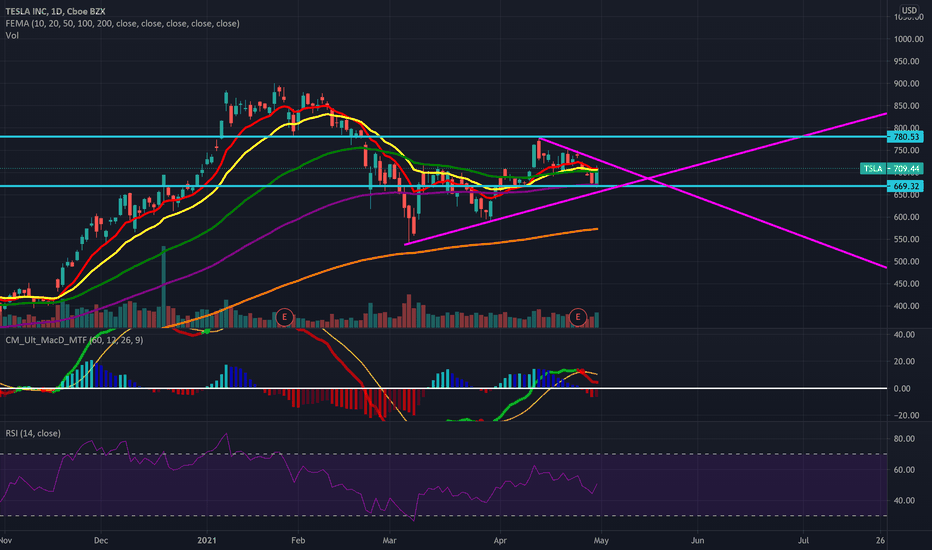
Task: Click the earnings E marker near May
Action: pos(578,317)
